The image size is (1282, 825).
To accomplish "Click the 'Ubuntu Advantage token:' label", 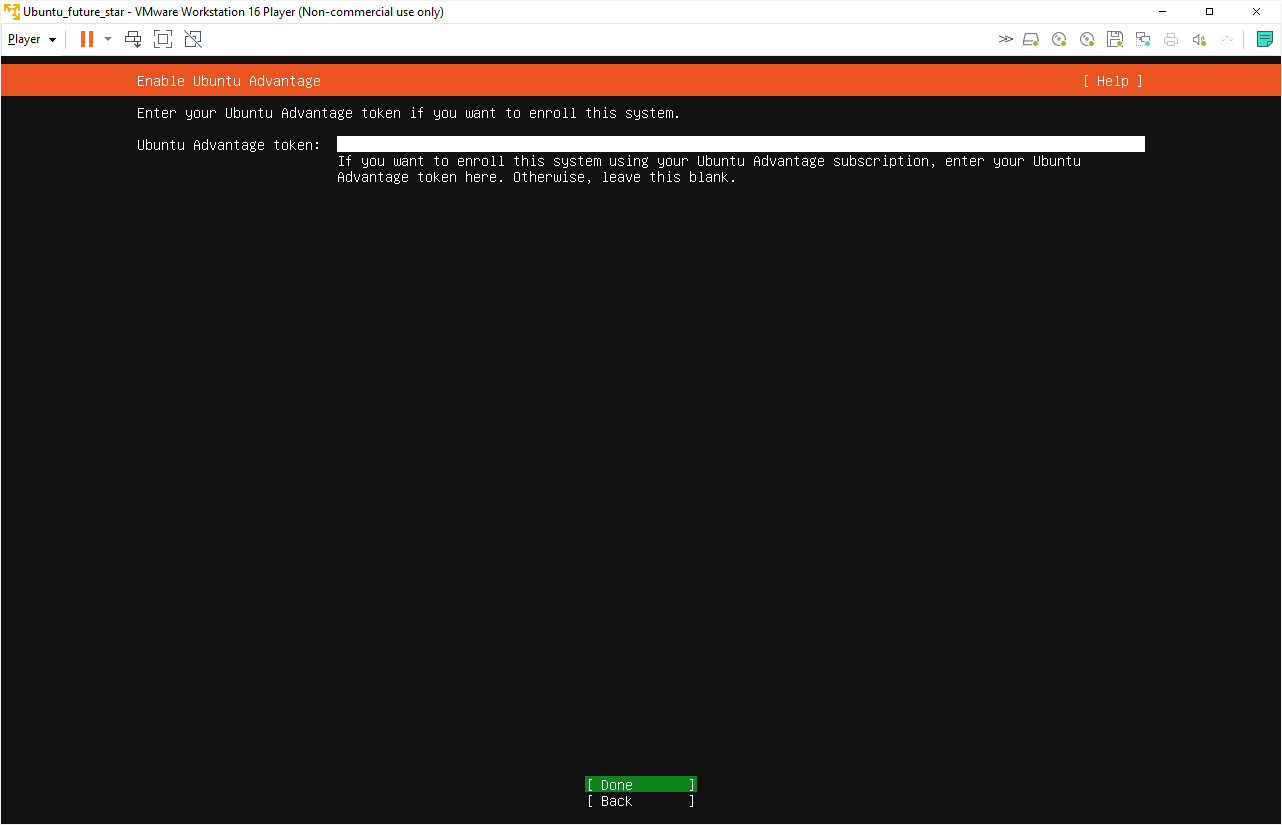I will click(229, 145).
